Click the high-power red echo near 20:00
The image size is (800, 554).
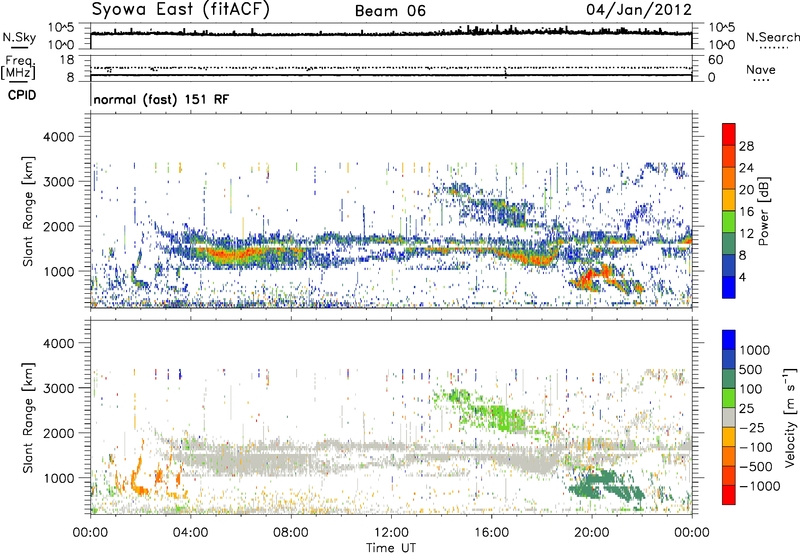pos(588,277)
